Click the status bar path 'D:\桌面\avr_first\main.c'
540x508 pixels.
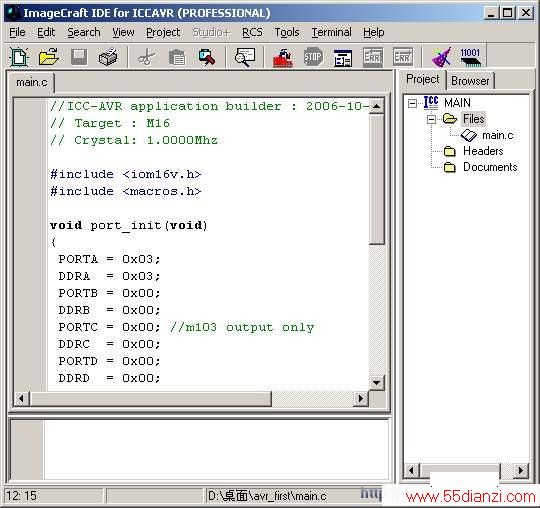267,496
